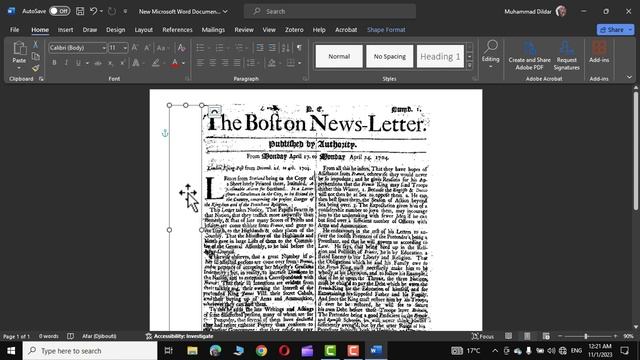Click the Text Effects glowing A icon

click(x=136, y=63)
